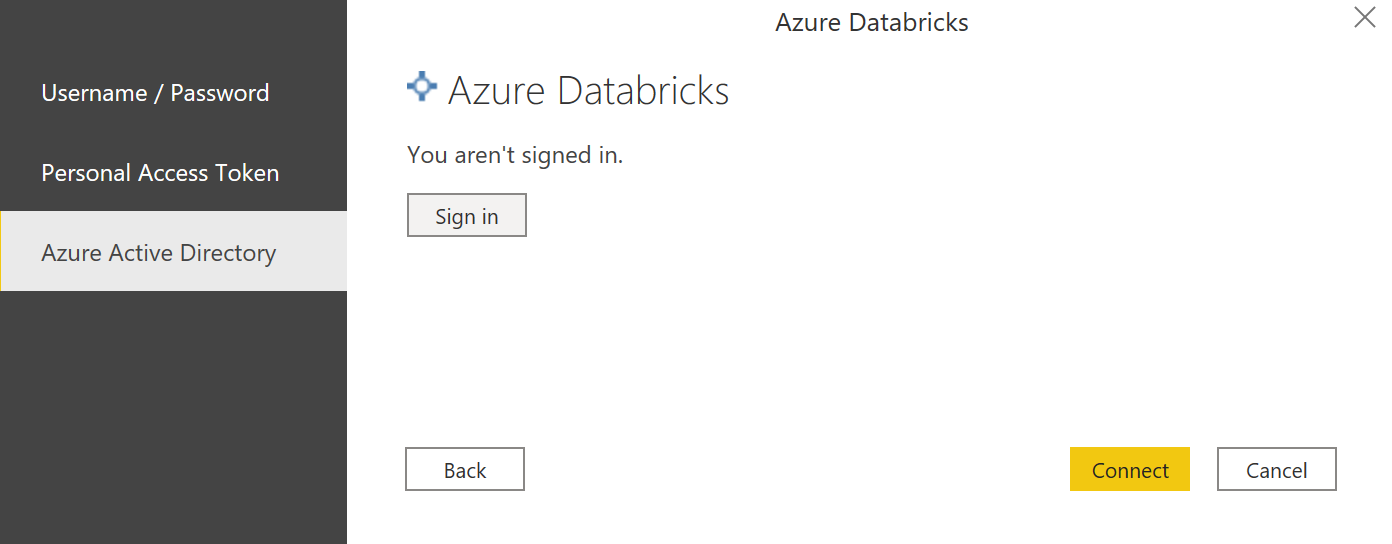Switch to Username / Password authentication
This screenshot has width=1392, height=544.
[155, 93]
